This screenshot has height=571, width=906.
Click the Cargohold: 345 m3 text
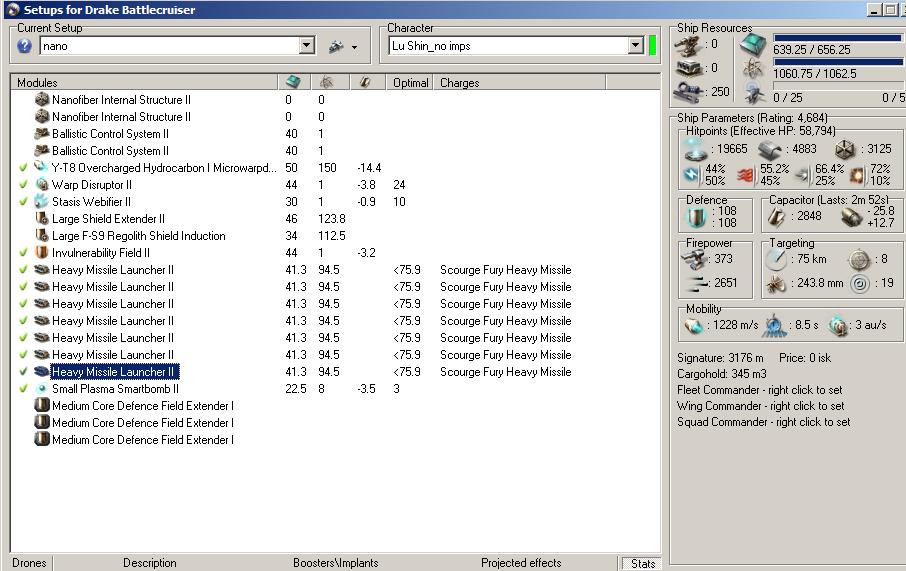722,374
